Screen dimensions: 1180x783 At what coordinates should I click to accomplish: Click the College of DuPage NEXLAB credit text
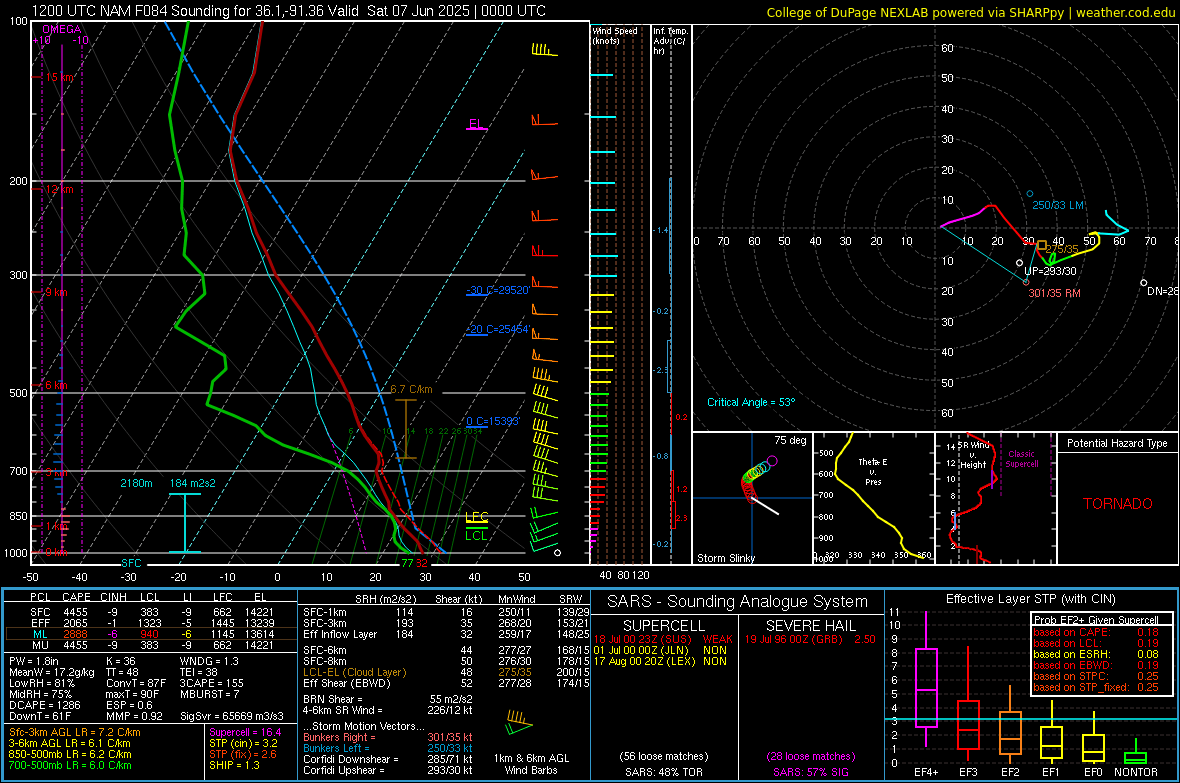tap(970, 12)
